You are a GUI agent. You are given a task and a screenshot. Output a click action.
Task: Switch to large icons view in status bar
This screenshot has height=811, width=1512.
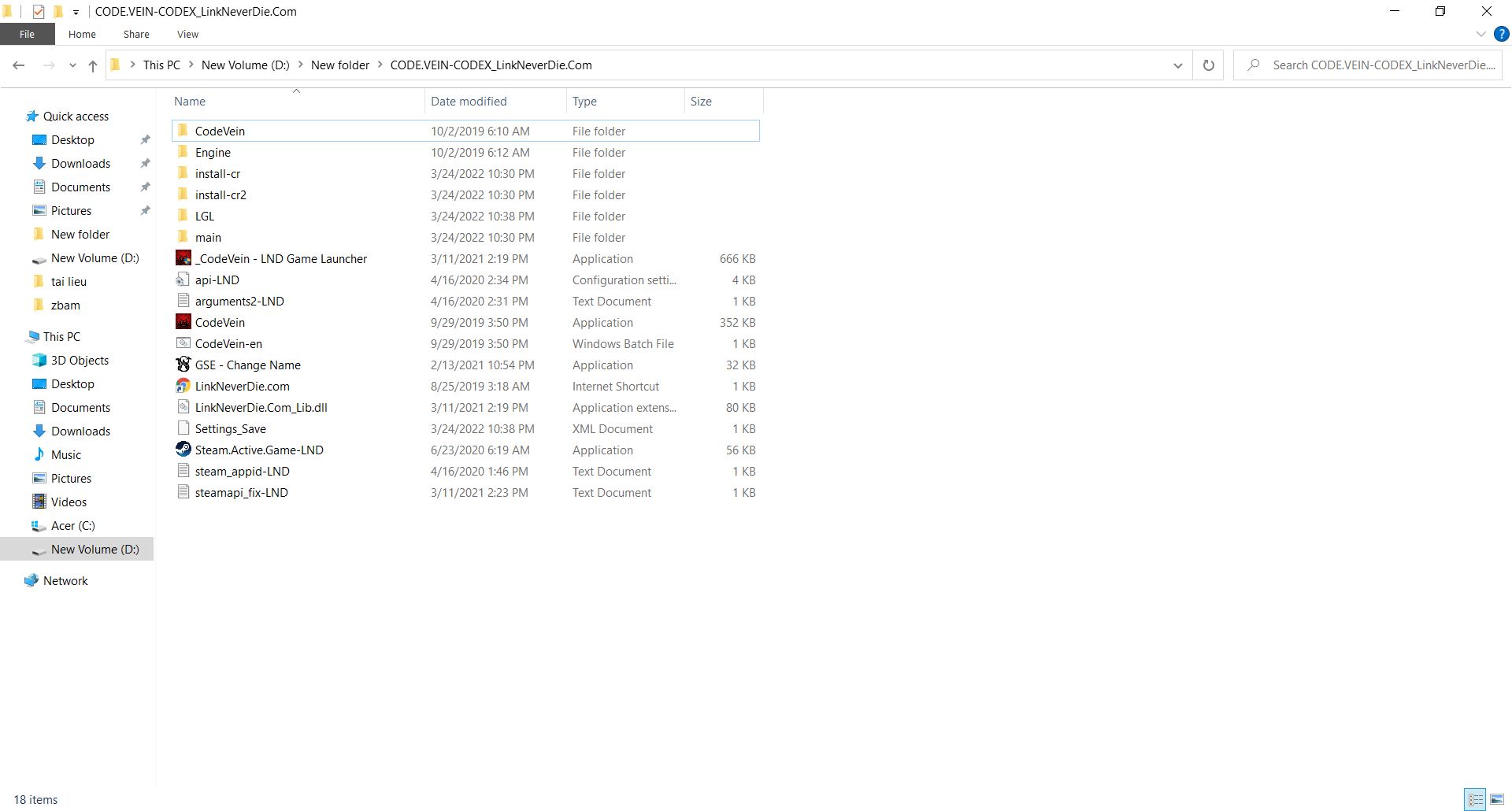(1496, 799)
